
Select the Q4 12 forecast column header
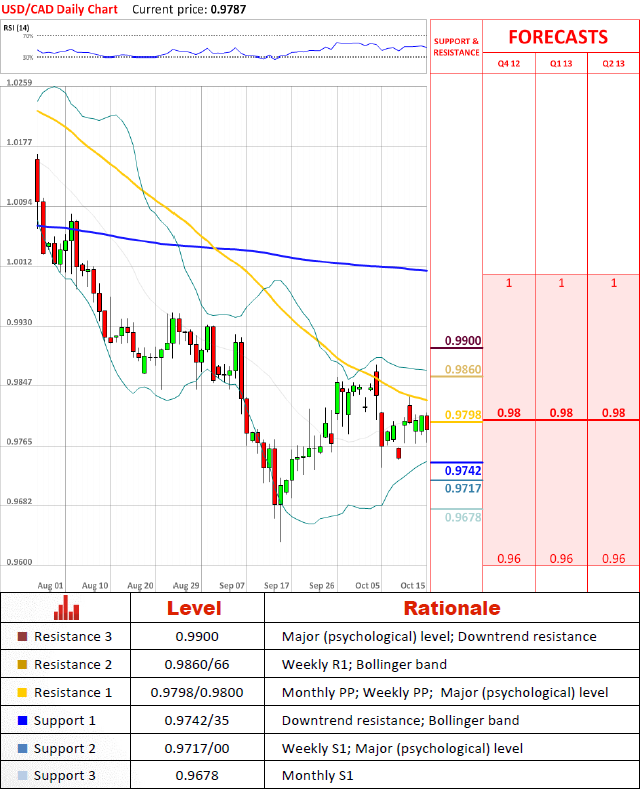(509, 64)
